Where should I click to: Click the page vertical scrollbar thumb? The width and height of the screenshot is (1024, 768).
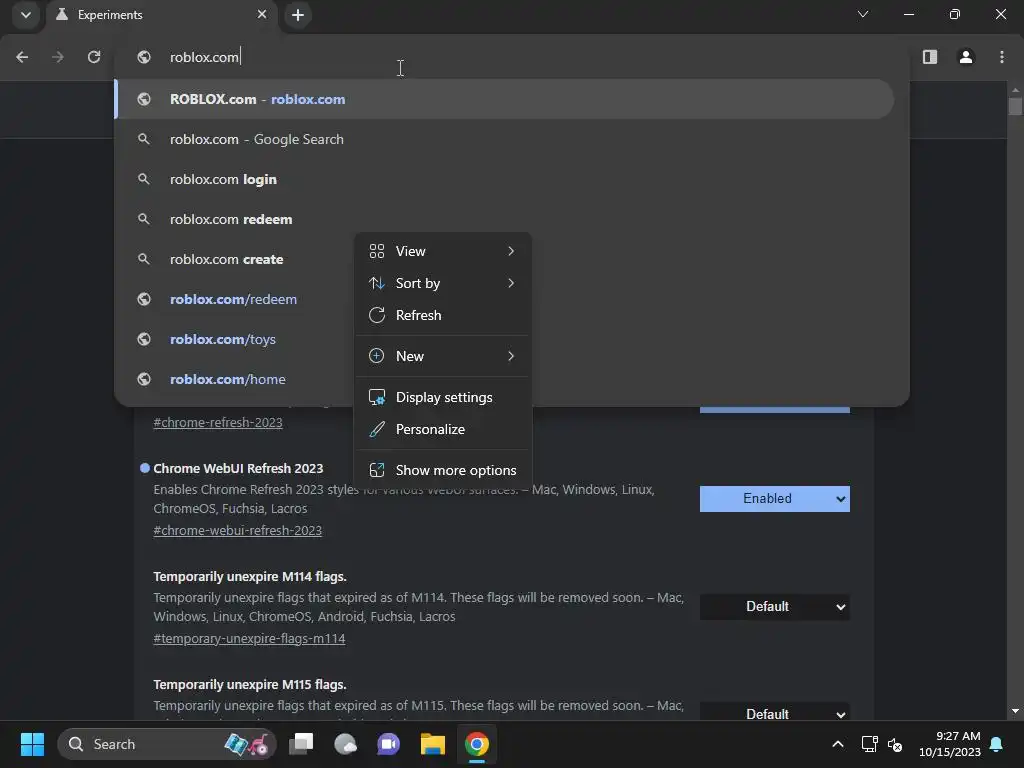1015,107
